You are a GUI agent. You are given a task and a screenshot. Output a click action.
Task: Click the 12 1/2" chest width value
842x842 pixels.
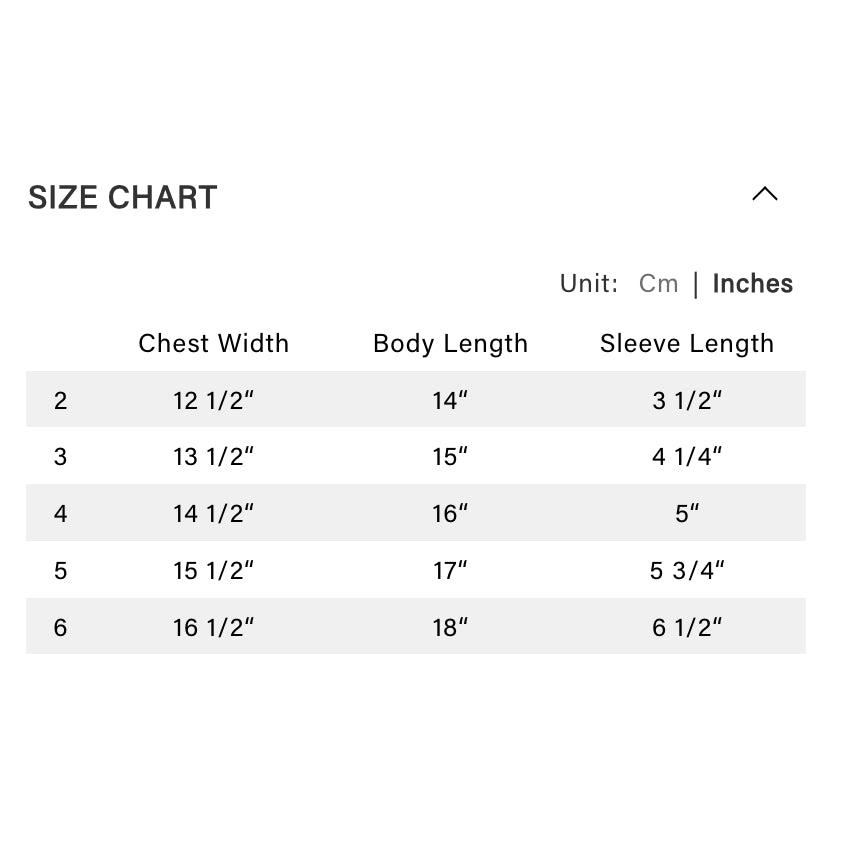point(213,400)
